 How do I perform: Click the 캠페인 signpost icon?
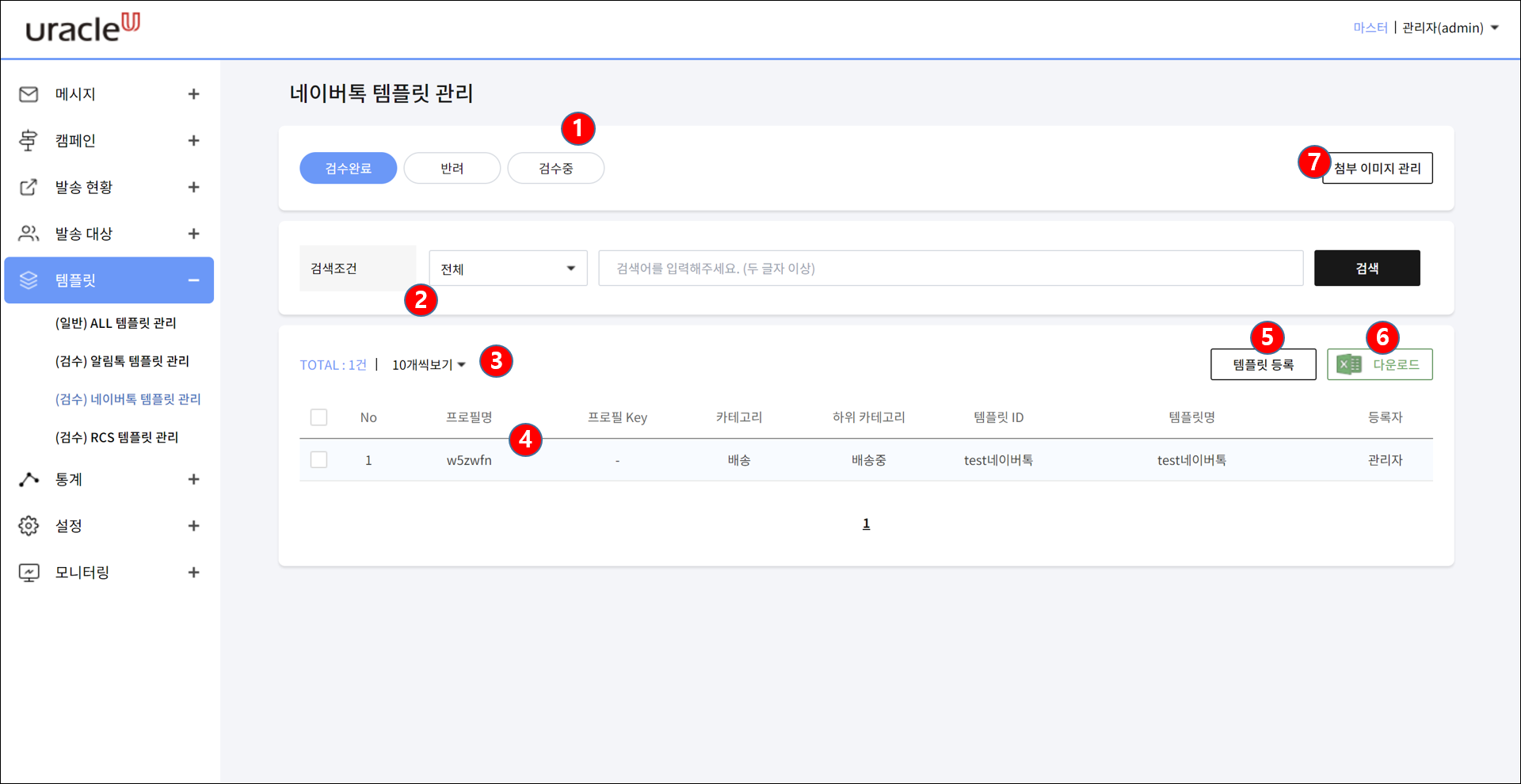pyautogui.click(x=29, y=140)
